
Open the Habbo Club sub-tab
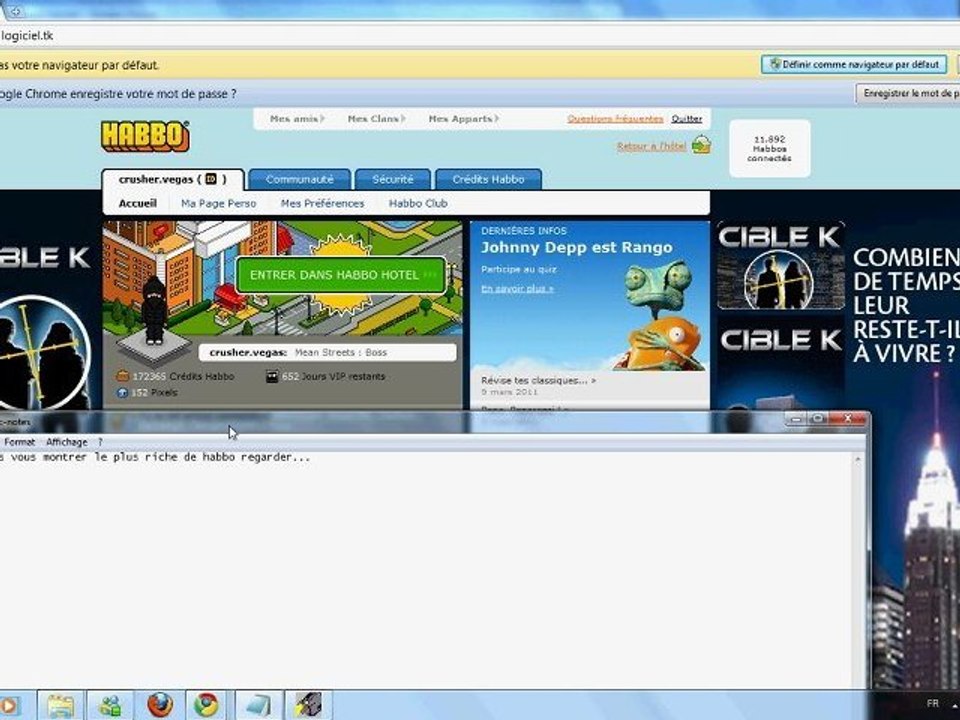coord(418,203)
